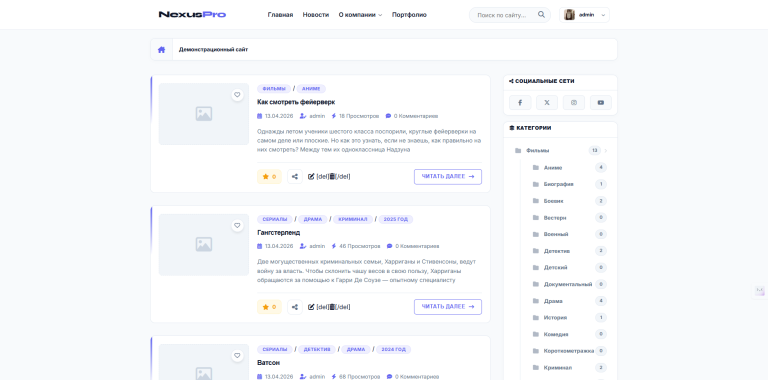The image size is (768, 380).
Task: Select the 'Комедия' category in the sidebar
Action: click(x=556, y=334)
